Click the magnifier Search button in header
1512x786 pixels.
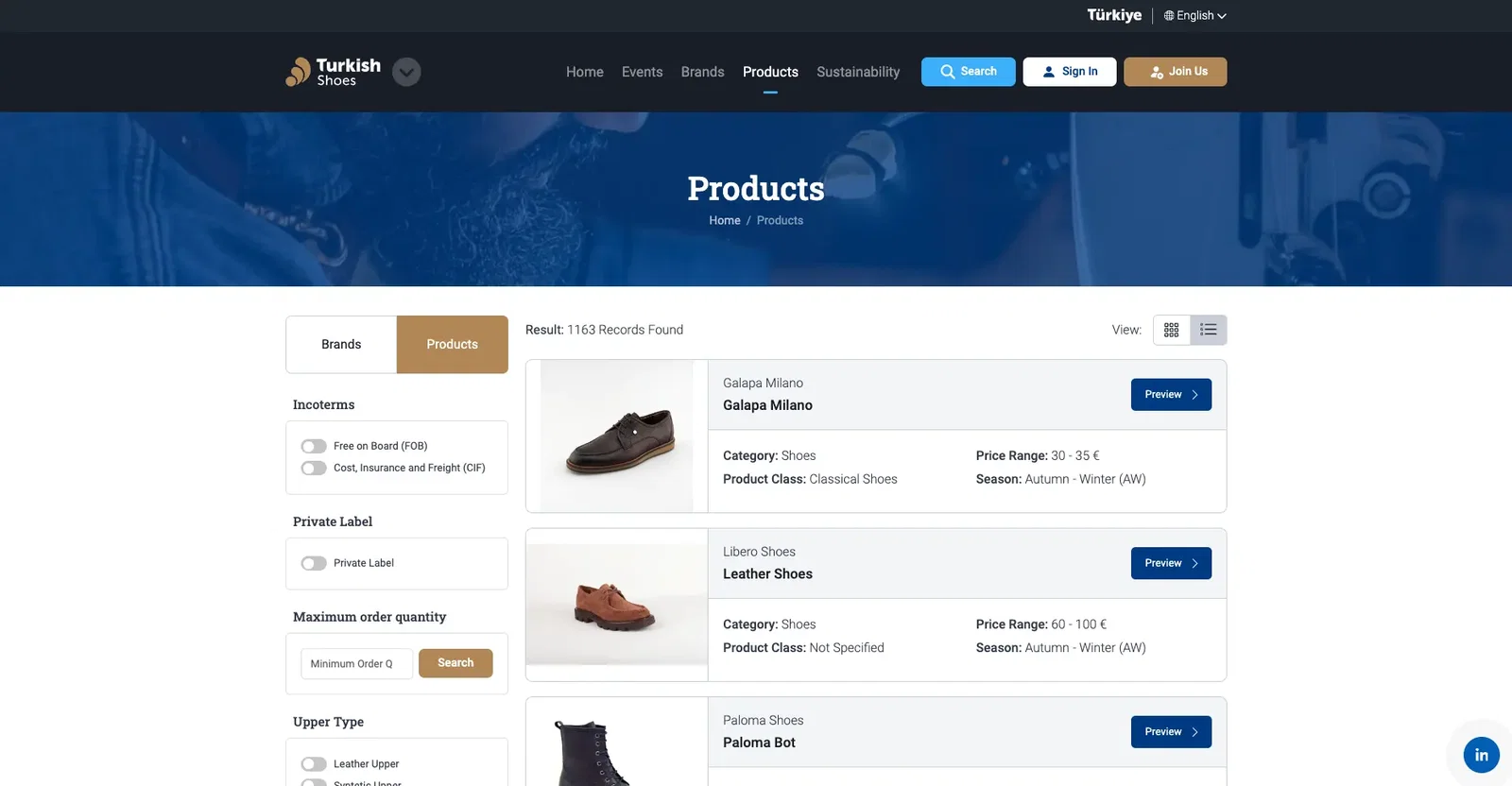coord(968,72)
